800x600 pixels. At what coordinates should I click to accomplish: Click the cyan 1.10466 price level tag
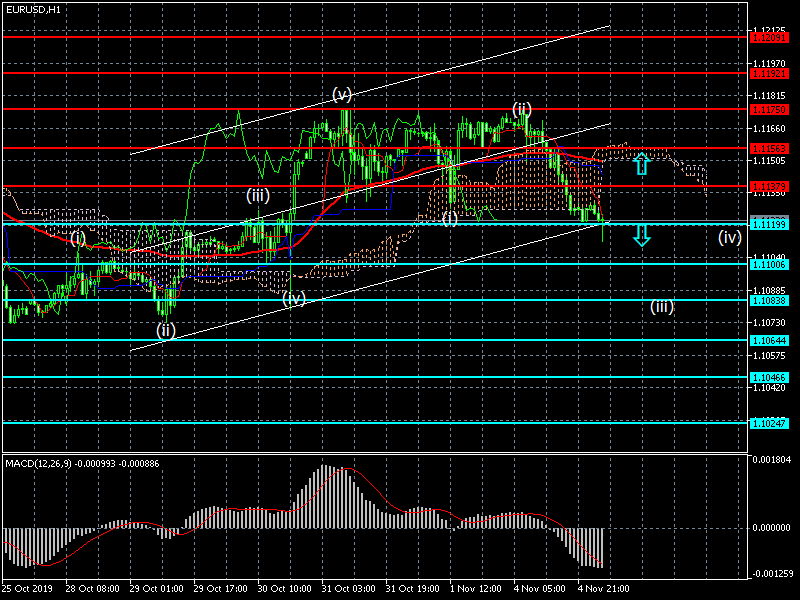768,378
